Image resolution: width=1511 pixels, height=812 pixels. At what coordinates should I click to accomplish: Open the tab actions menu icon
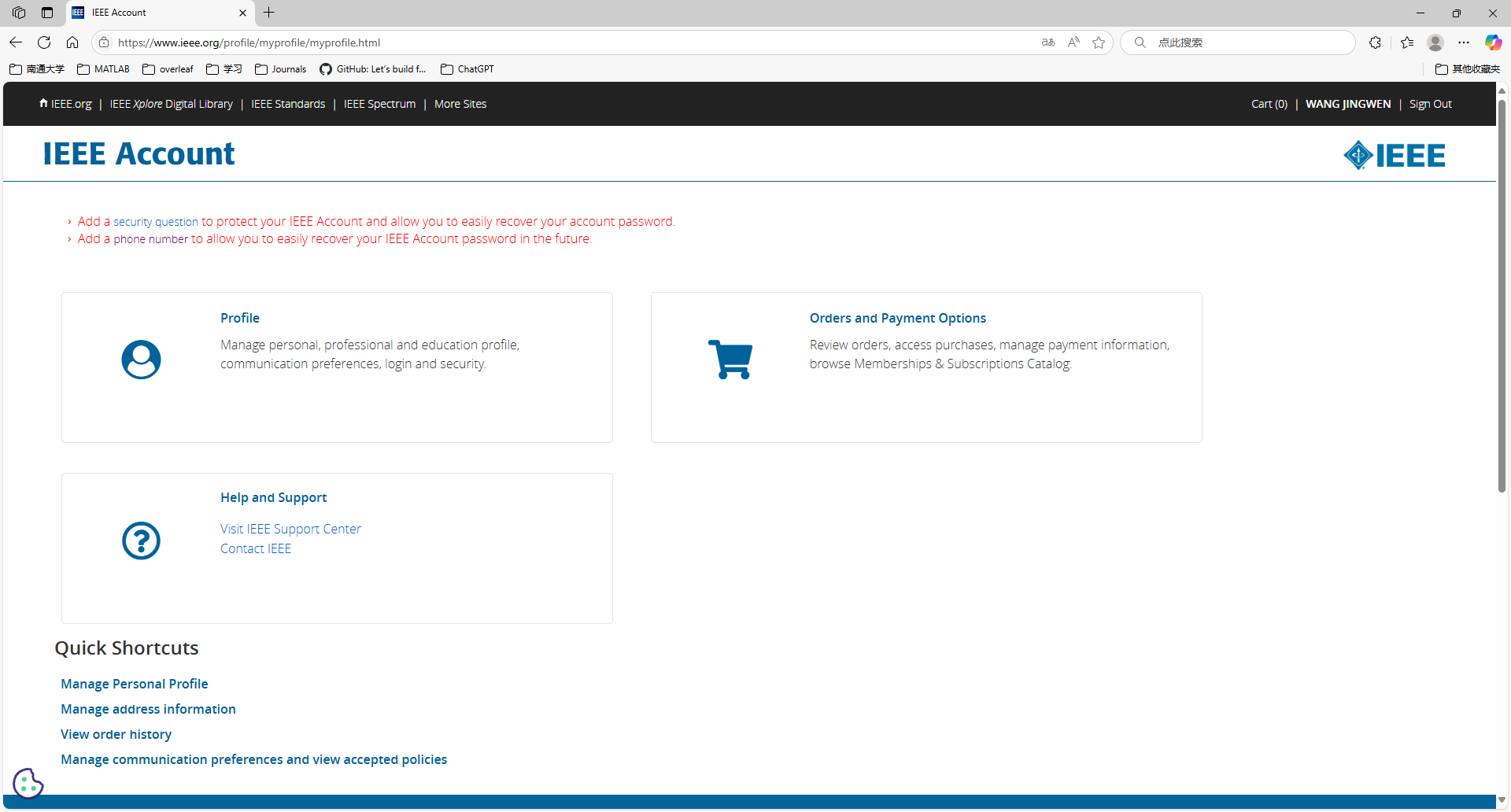pyautogui.click(x=47, y=13)
